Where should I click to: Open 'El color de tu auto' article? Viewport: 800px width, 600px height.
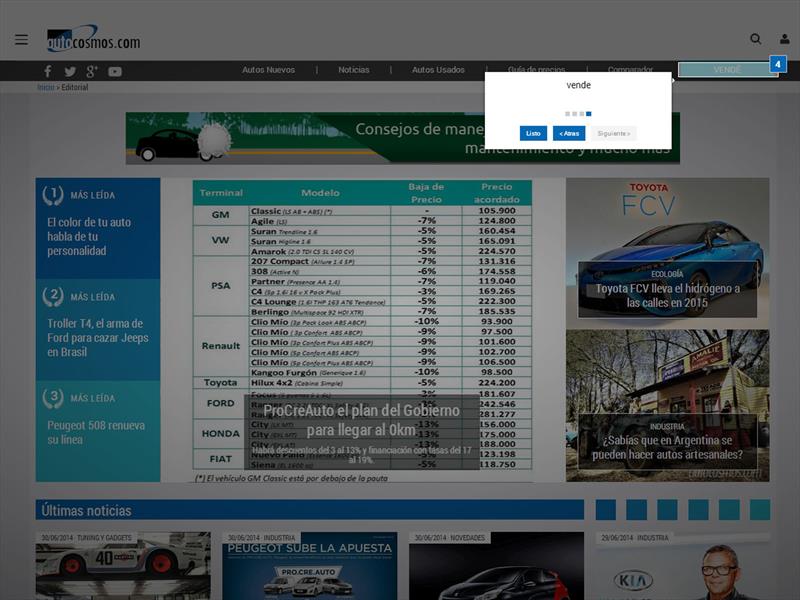pyautogui.click(x=89, y=236)
